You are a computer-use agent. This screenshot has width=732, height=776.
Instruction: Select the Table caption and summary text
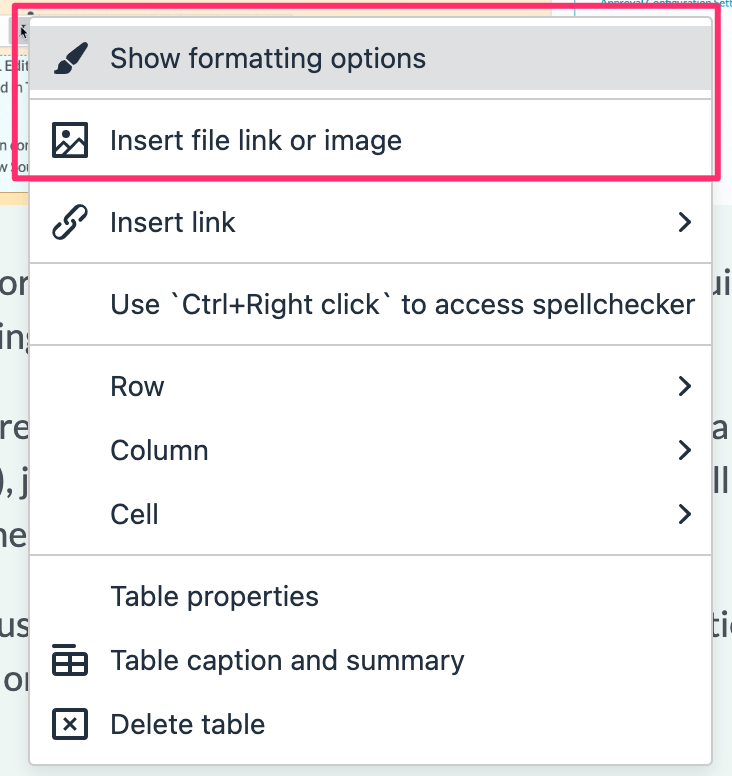pyautogui.click(x=287, y=661)
